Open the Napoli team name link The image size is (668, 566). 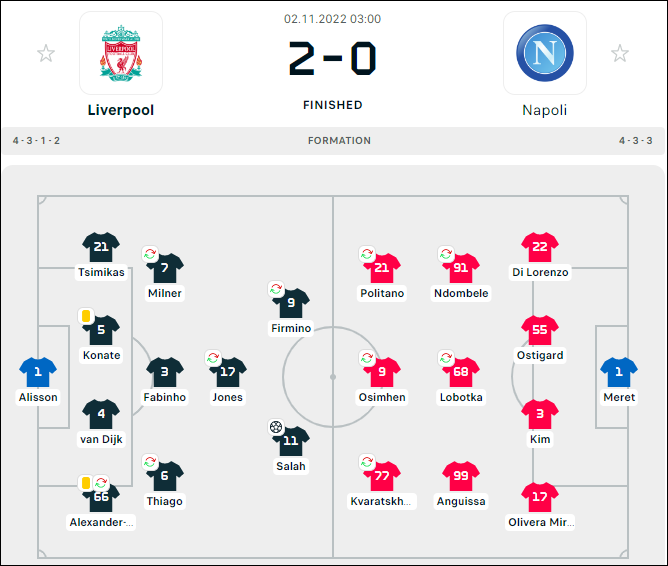(x=544, y=110)
